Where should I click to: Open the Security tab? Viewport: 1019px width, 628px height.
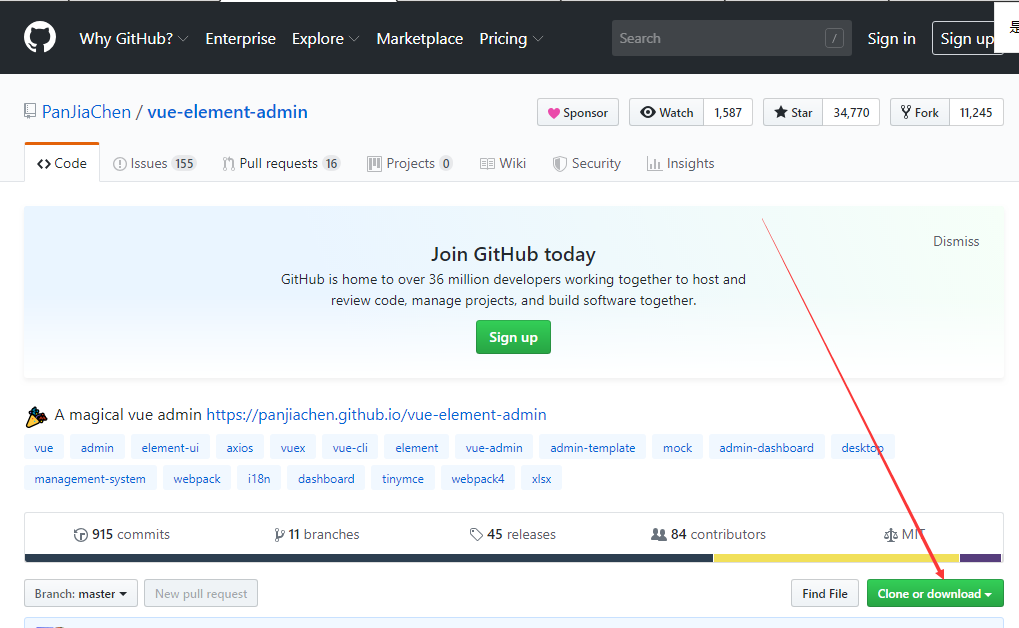(586, 163)
